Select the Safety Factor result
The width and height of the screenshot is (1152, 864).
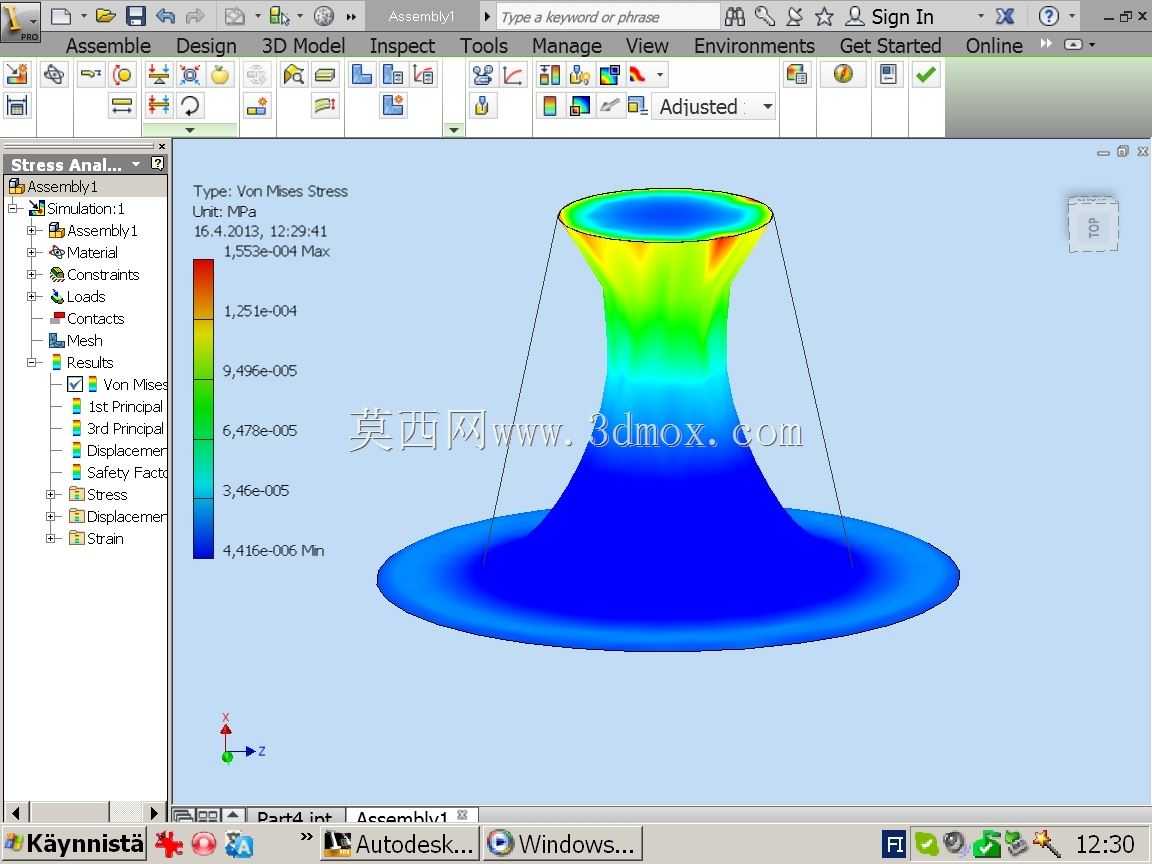(x=118, y=472)
